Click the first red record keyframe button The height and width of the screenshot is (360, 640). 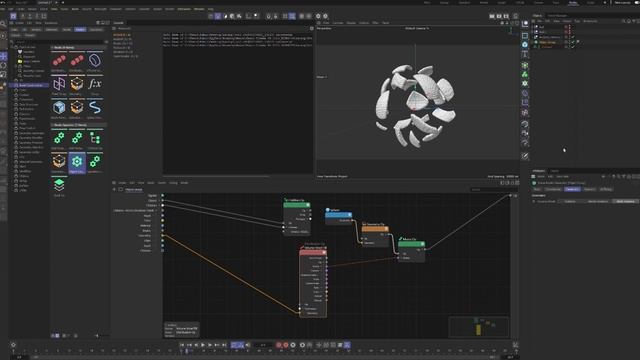click(x=279, y=345)
